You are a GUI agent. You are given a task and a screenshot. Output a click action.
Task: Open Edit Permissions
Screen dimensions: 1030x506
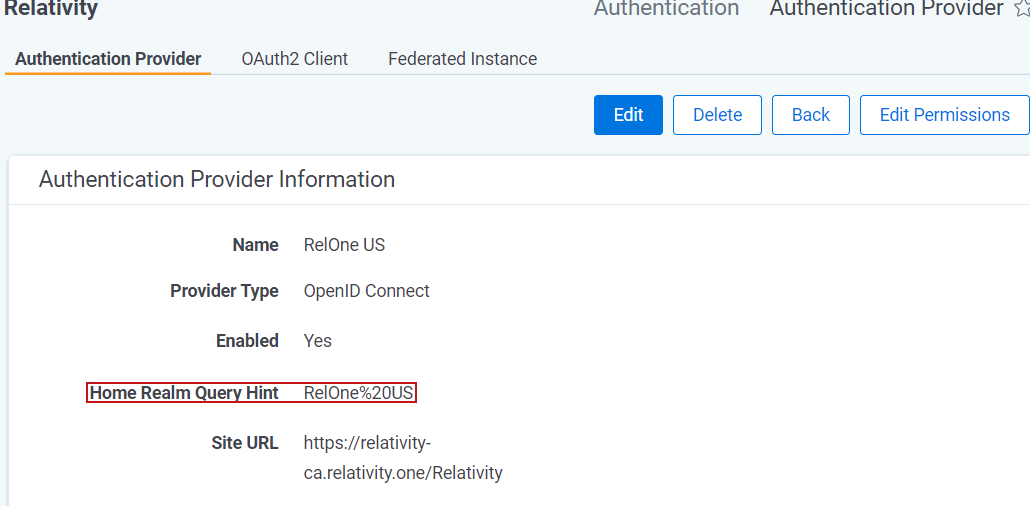click(x=945, y=115)
